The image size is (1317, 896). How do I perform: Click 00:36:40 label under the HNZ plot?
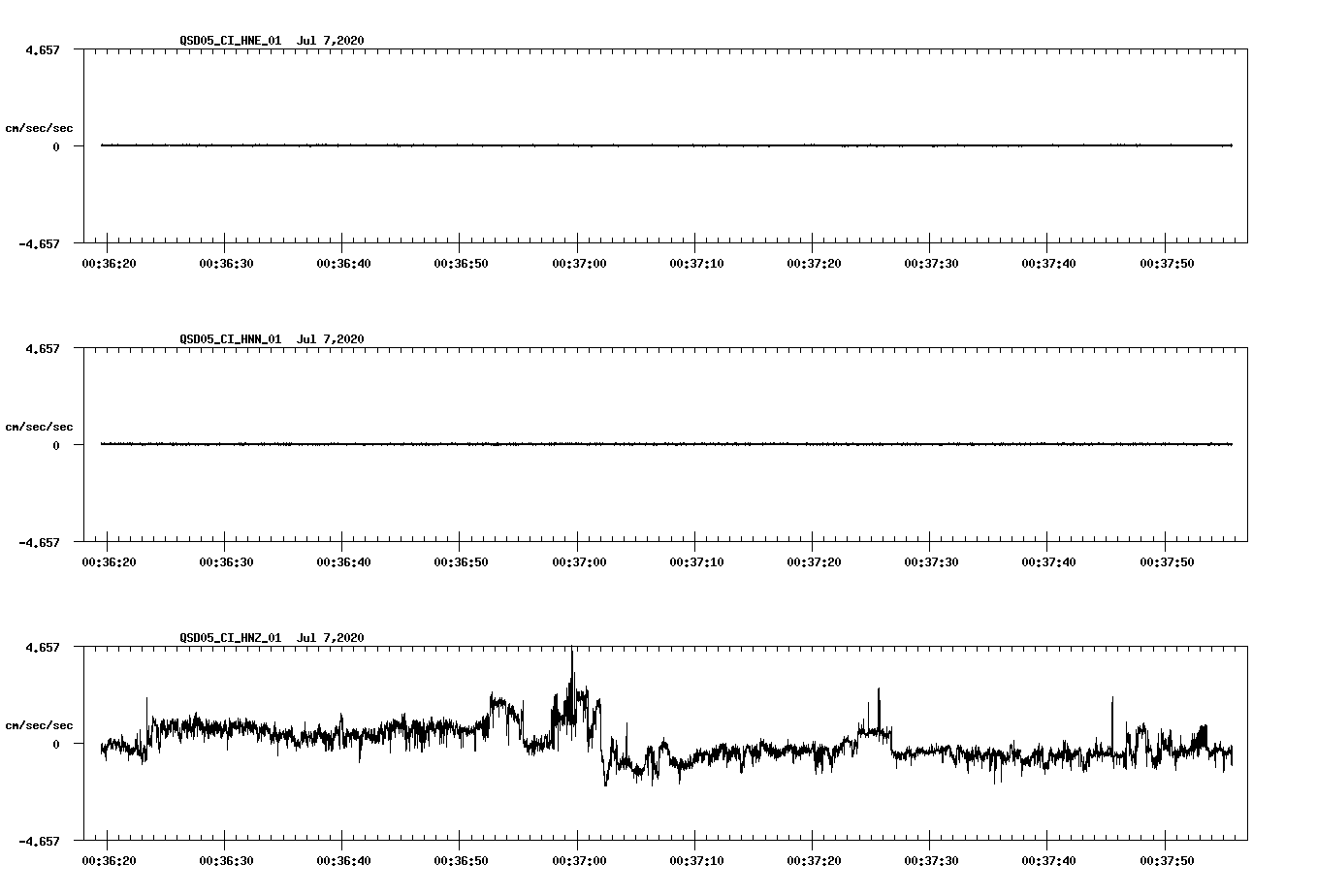[343, 861]
